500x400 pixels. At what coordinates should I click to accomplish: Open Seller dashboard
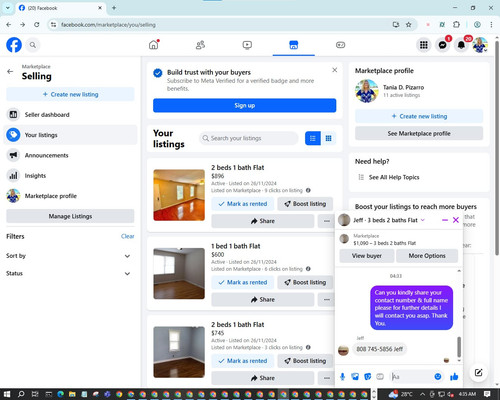coord(70,115)
